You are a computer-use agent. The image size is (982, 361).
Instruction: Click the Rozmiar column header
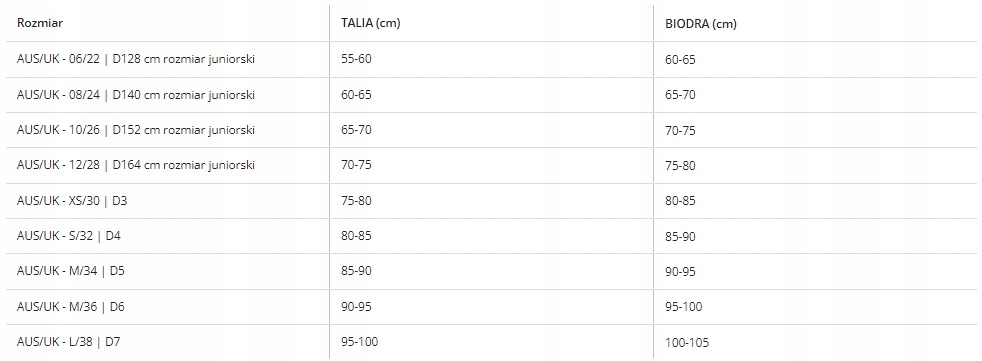[x=40, y=24]
